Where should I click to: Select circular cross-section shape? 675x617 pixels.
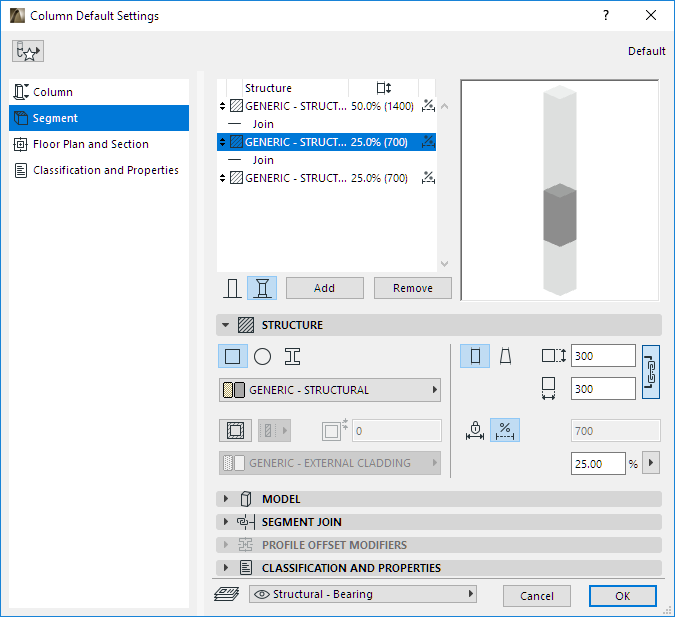pyautogui.click(x=262, y=357)
